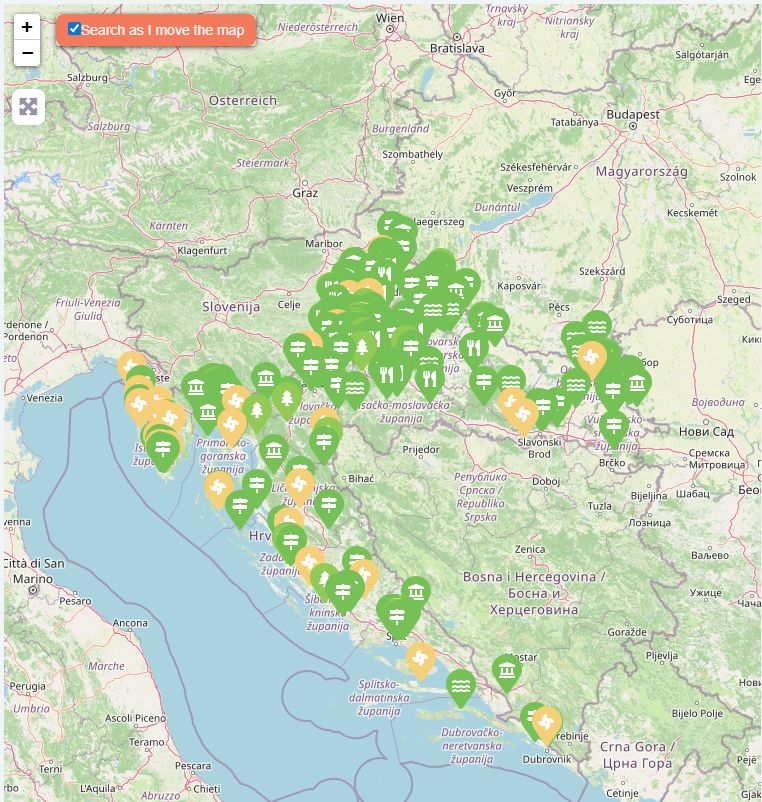The width and height of the screenshot is (762, 802).
Task: Open museum marker right of Primorsko-goranska label
Action: 274,453
